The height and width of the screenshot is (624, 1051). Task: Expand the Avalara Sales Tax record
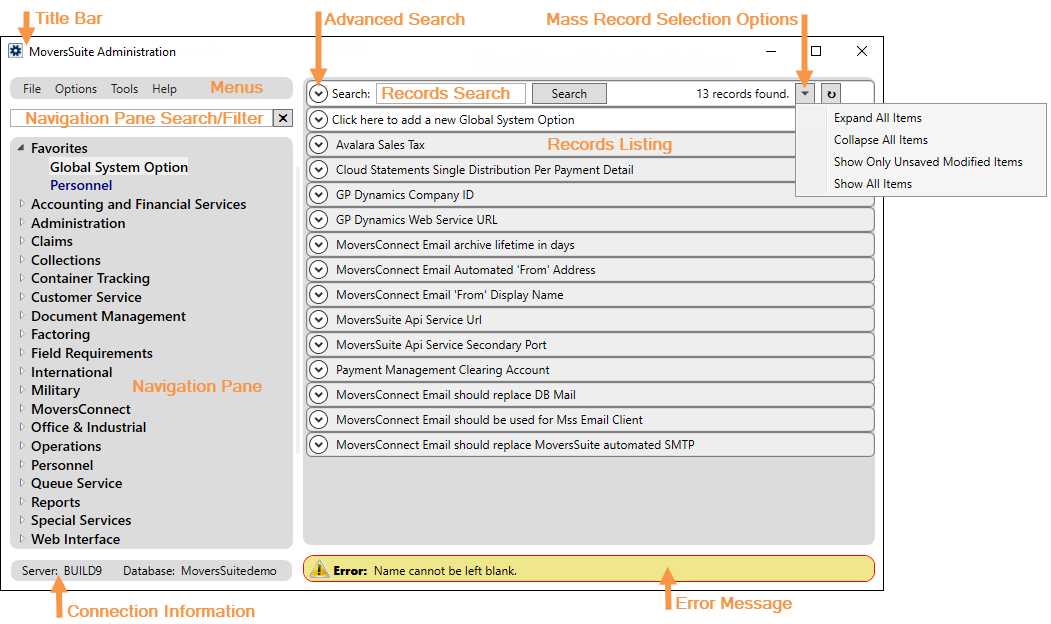click(319, 145)
